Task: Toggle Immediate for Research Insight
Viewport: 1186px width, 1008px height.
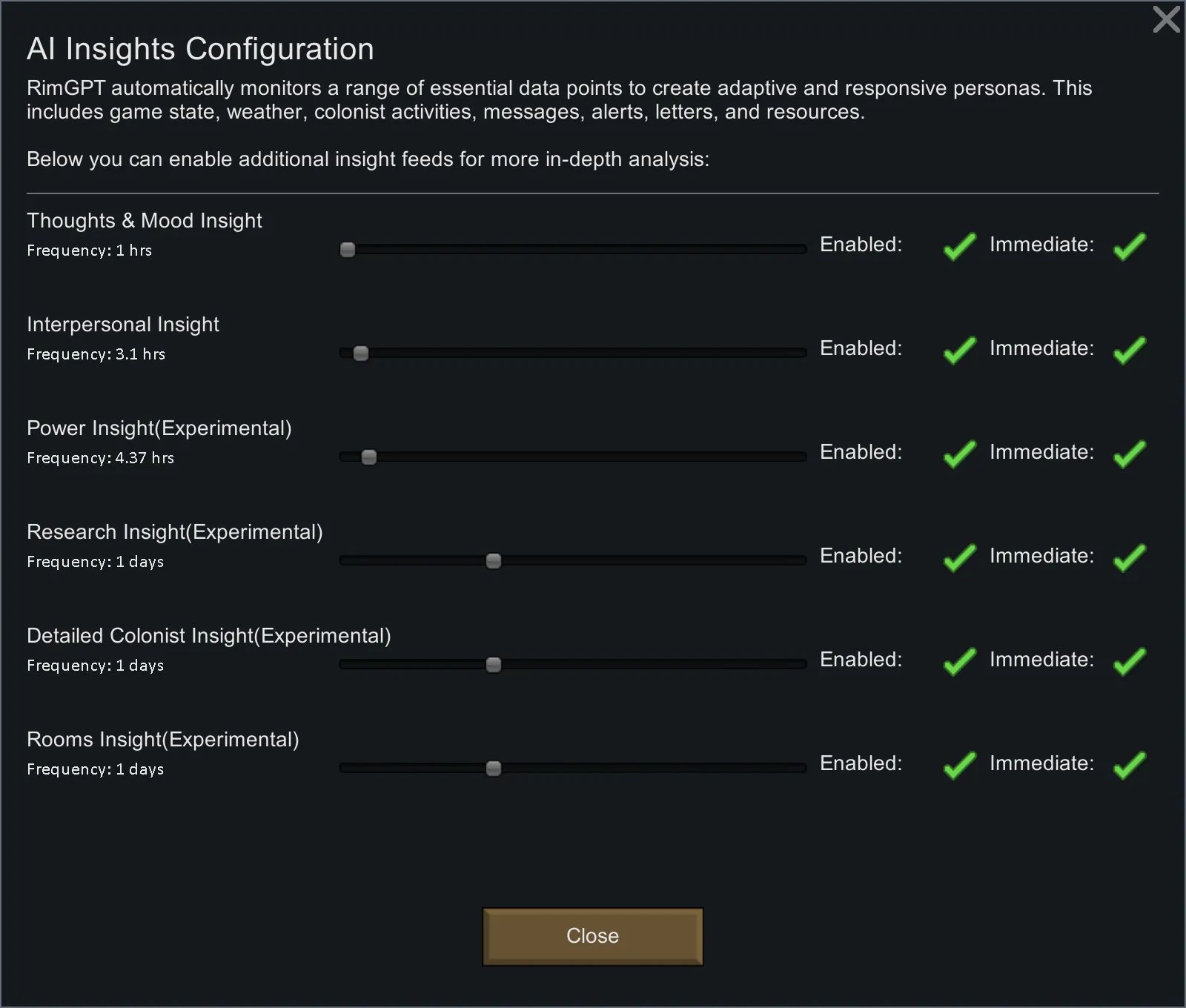Action: [1129, 557]
